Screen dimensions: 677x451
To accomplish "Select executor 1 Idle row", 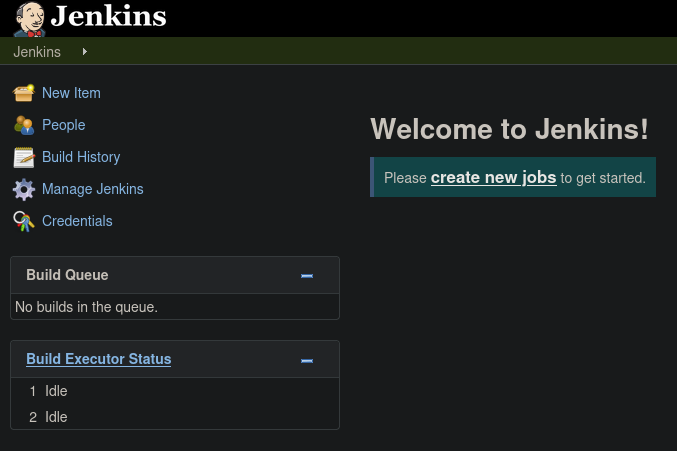I will point(175,391).
